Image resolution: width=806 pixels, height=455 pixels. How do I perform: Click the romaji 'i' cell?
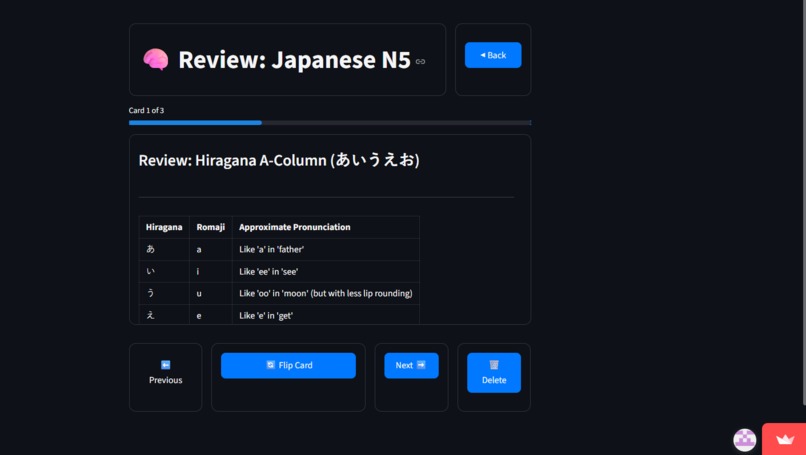pyautogui.click(x=211, y=271)
